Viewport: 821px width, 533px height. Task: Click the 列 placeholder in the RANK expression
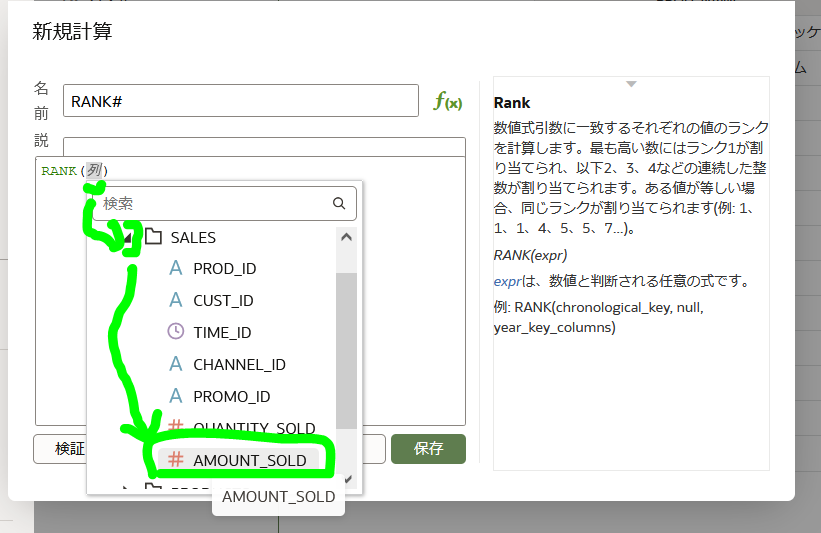click(x=95, y=170)
